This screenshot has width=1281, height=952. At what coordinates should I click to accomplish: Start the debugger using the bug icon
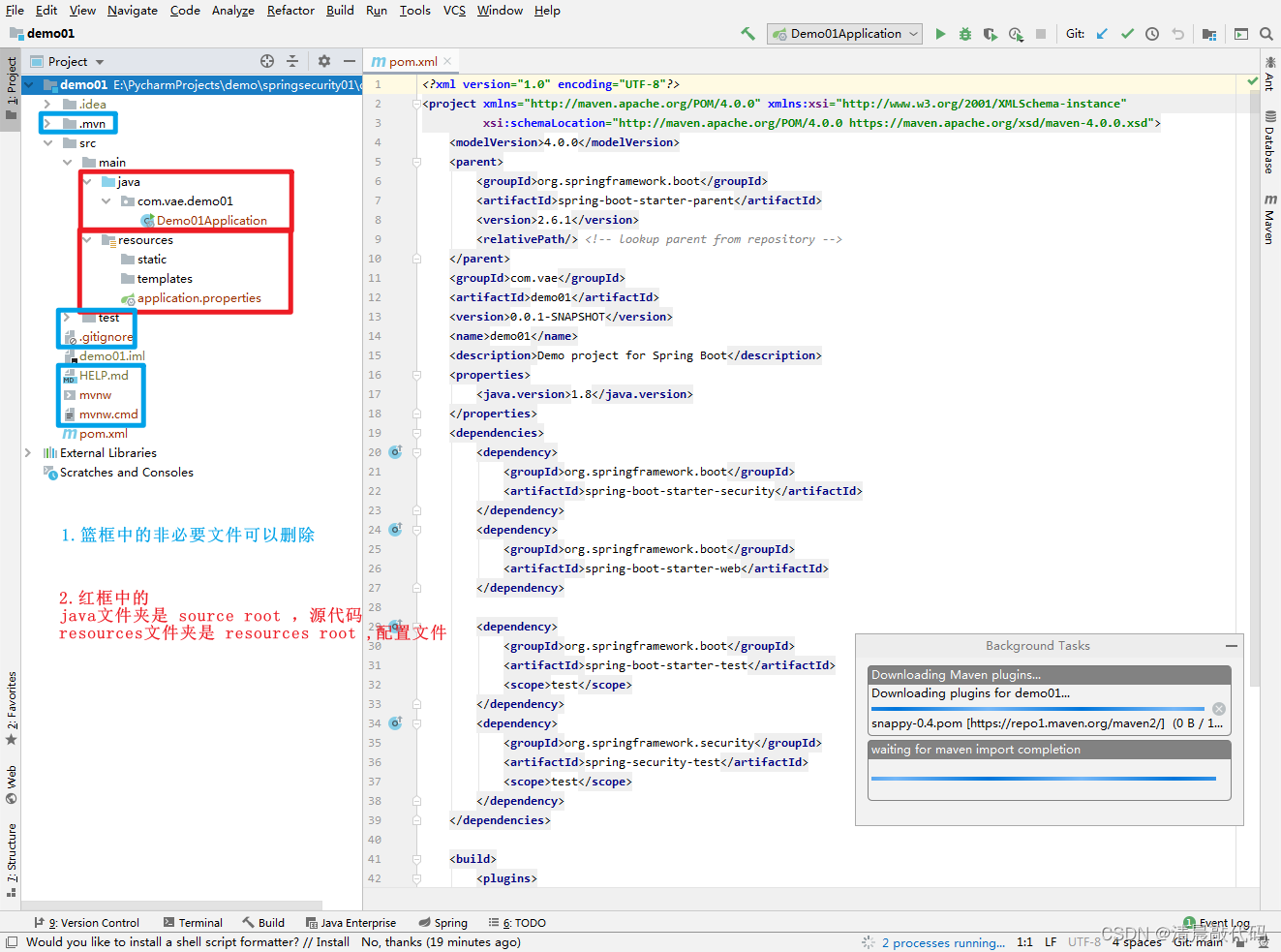(963, 33)
